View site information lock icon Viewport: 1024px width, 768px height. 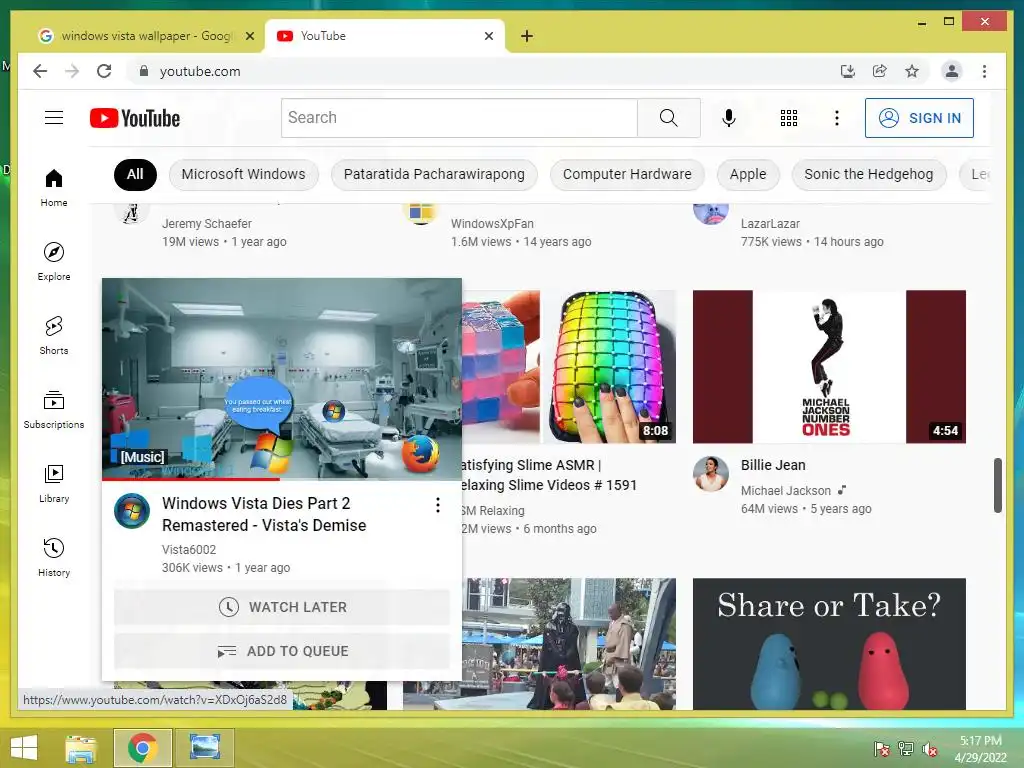coord(144,71)
